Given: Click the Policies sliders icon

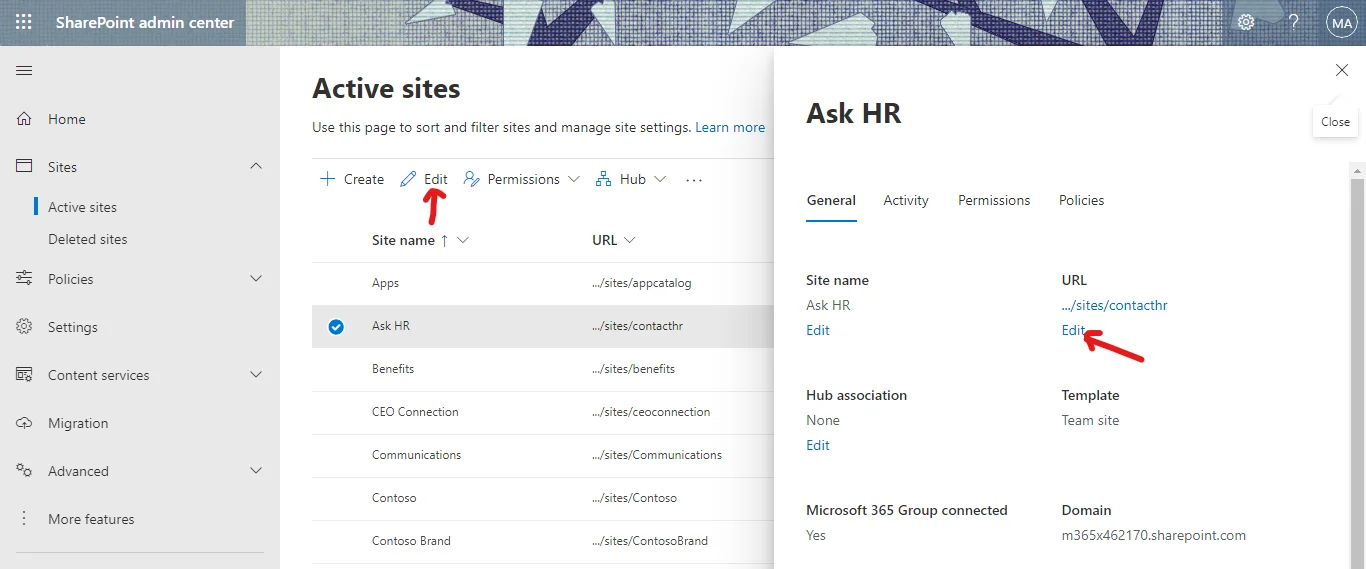Looking at the screenshot, I should (24, 279).
